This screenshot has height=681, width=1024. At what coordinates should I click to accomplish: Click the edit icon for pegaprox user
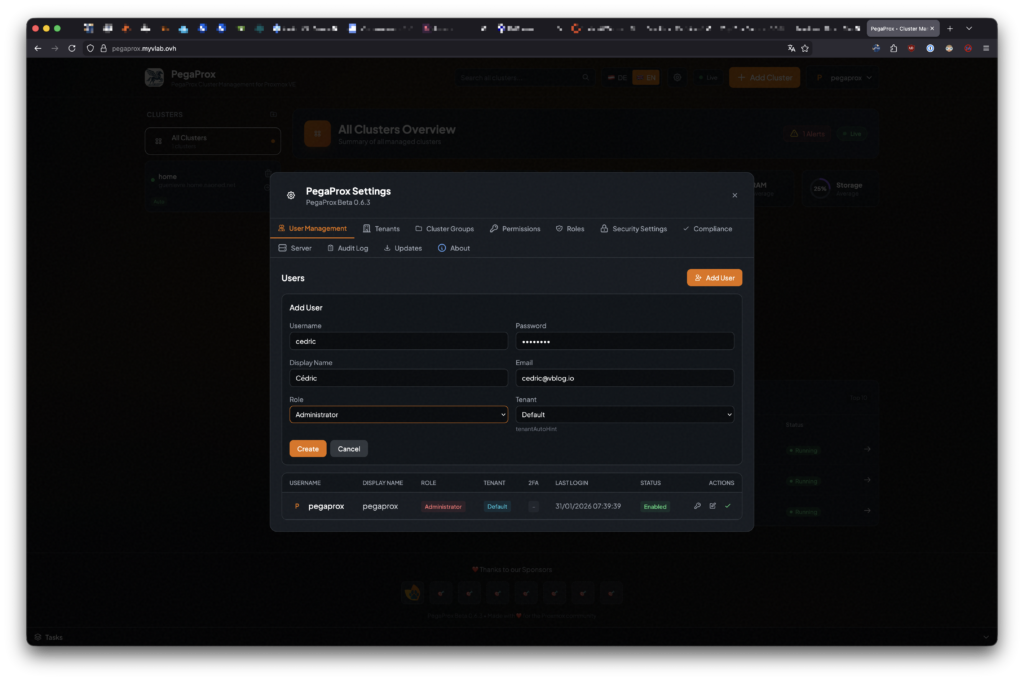pyautogui.click(x=713, y=506)
